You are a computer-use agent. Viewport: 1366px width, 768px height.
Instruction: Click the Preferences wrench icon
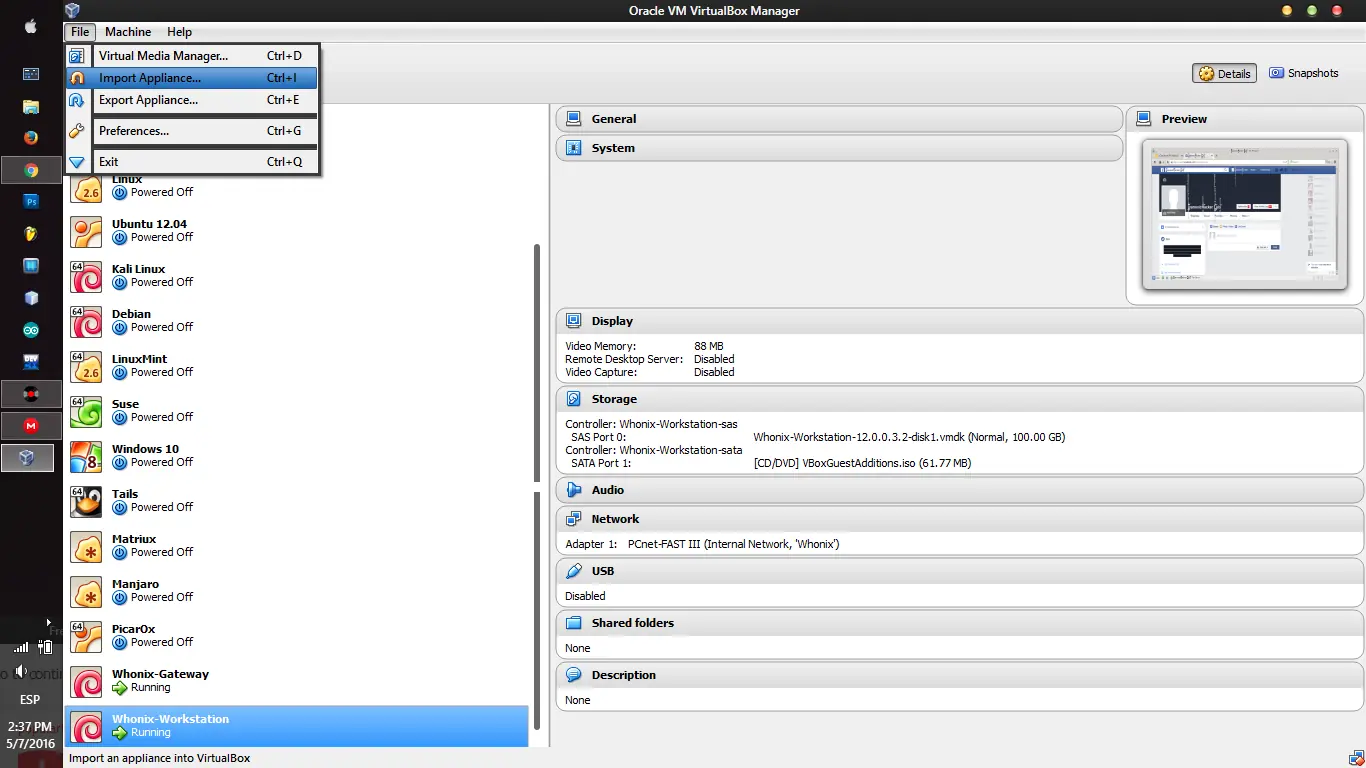pyautogui.click(x=77, y=131)
